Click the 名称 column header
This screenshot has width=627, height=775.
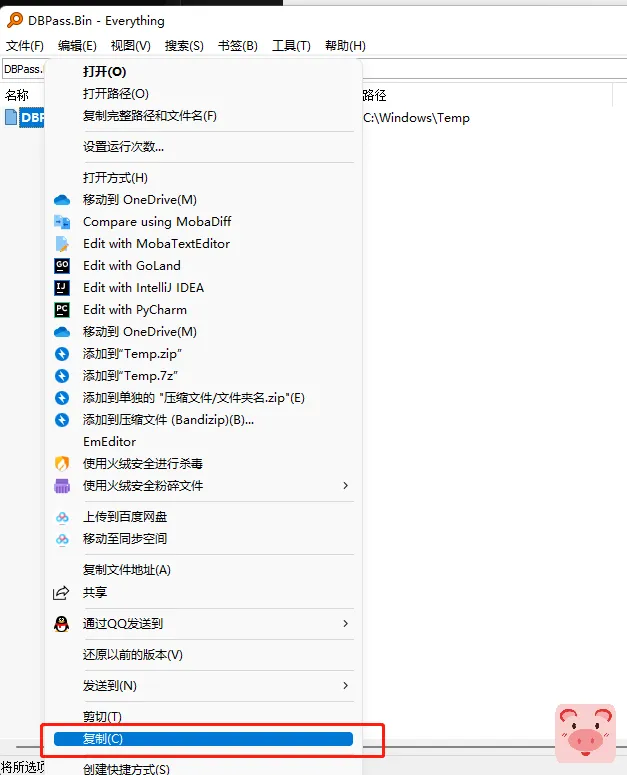coord(17,95)
